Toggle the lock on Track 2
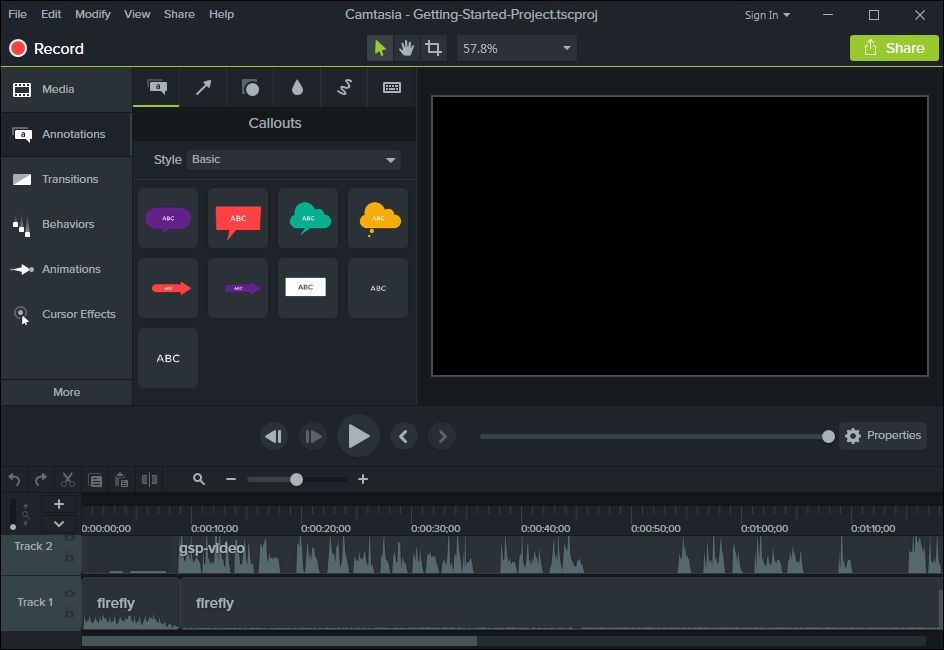The image size is (944, 650). coord(70,557)
